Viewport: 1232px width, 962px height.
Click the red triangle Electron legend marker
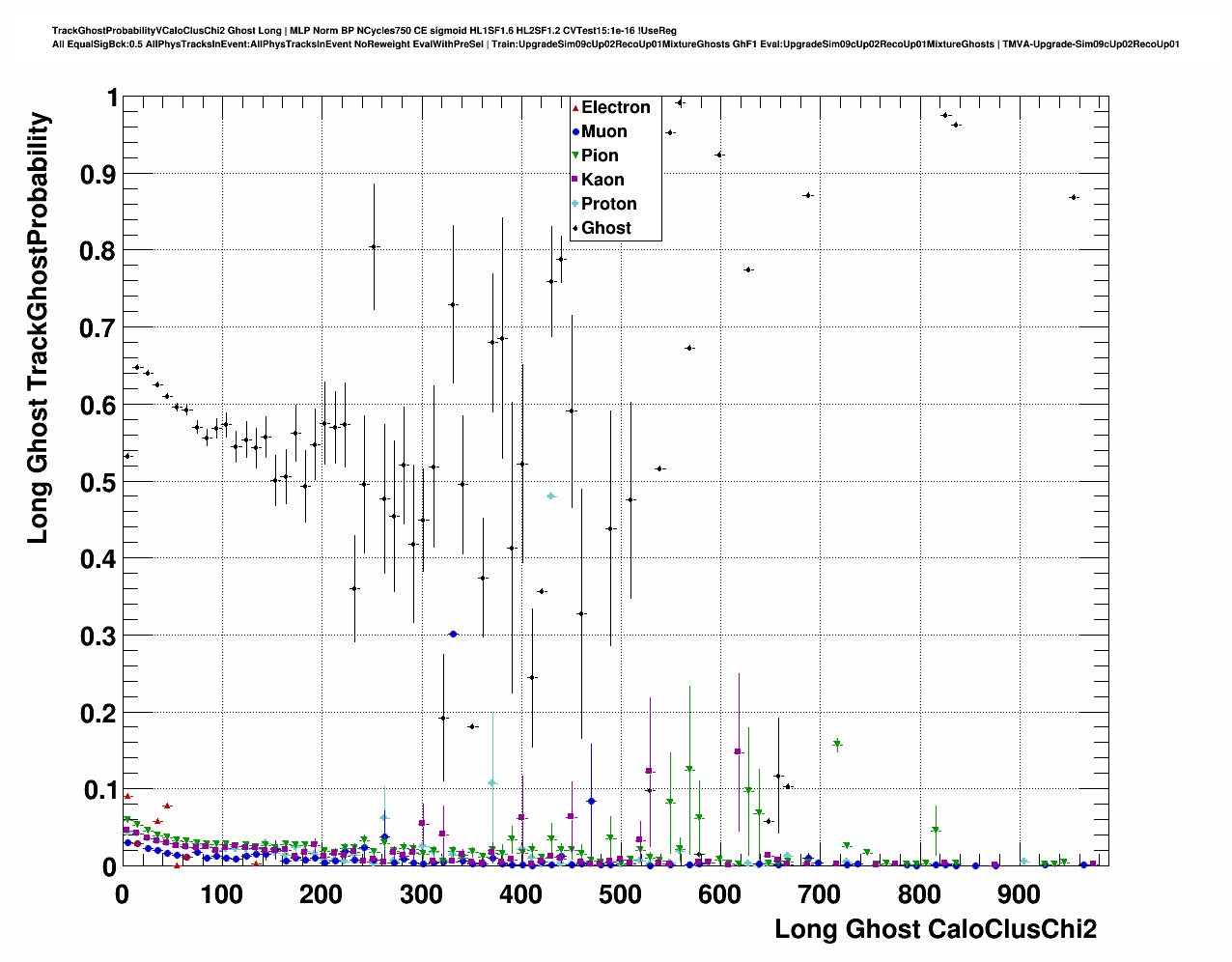[x=576, y=107]
